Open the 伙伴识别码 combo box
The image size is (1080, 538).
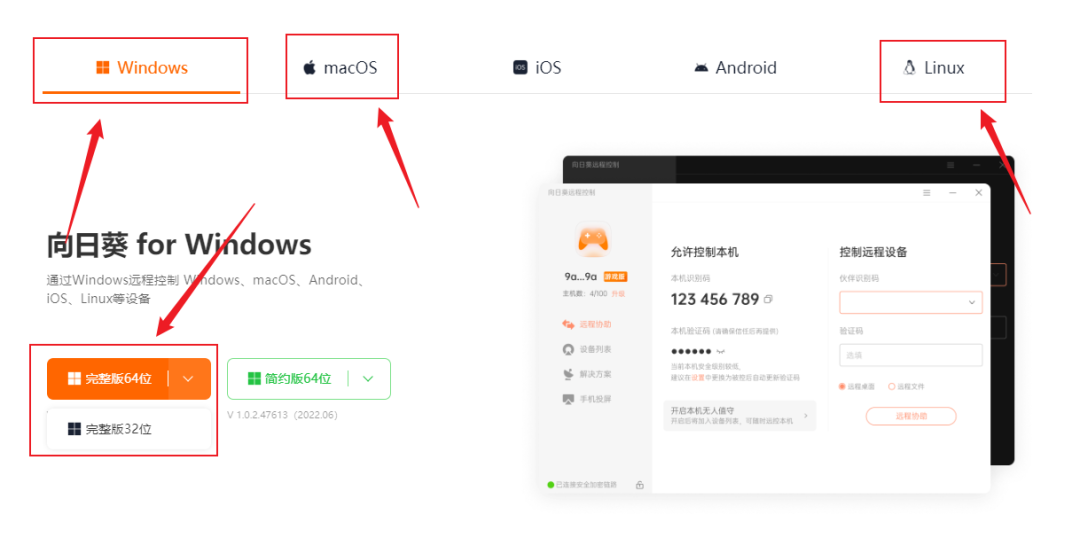(x=911, y=302)
